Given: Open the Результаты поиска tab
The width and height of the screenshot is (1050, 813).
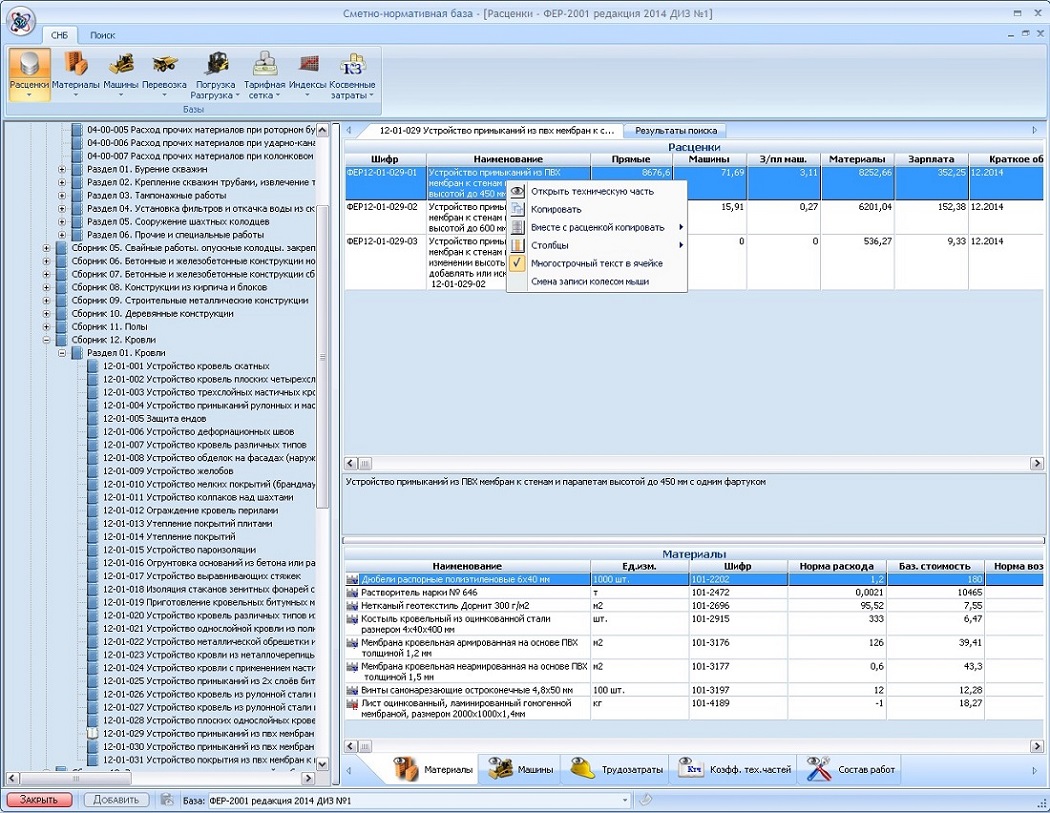Looking at the screenshot, I should tap(676, 131).
